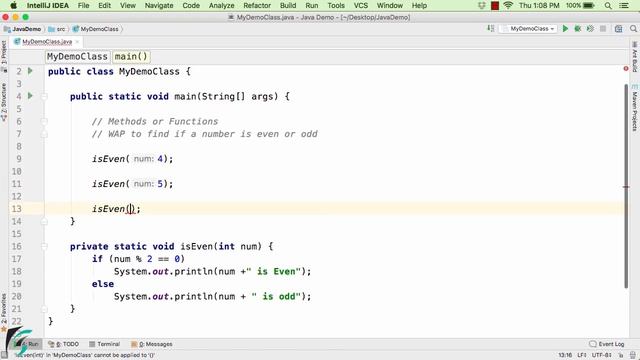Open MyDemoClass run configuration dropdown
Viewport: 640px width, 360px height.
point(529,29)
